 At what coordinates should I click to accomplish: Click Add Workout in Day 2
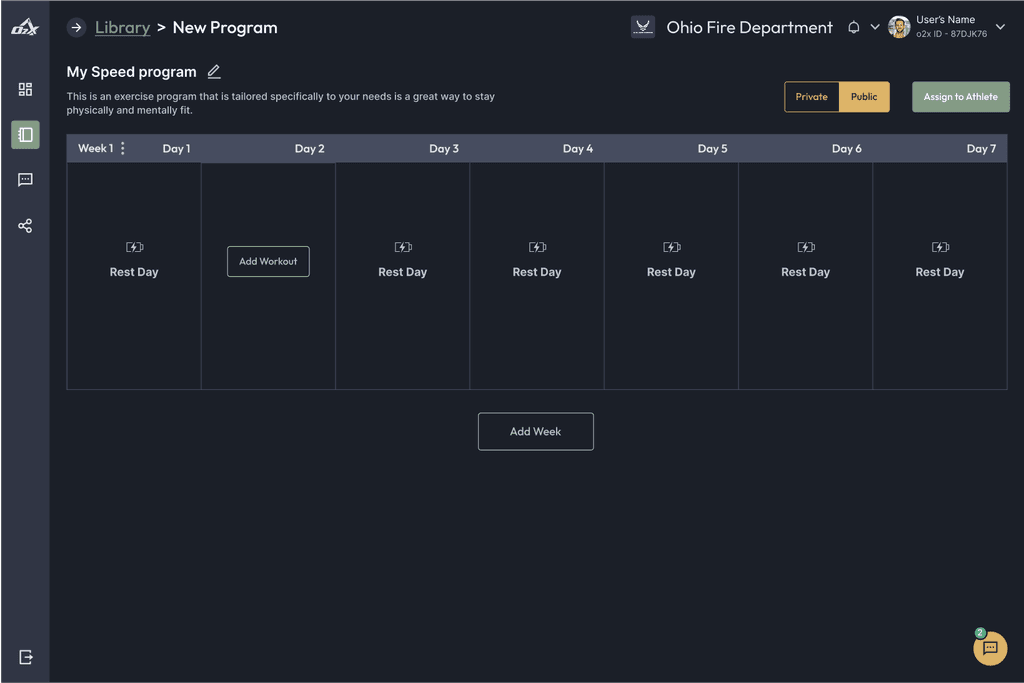(x=268, y=261)
